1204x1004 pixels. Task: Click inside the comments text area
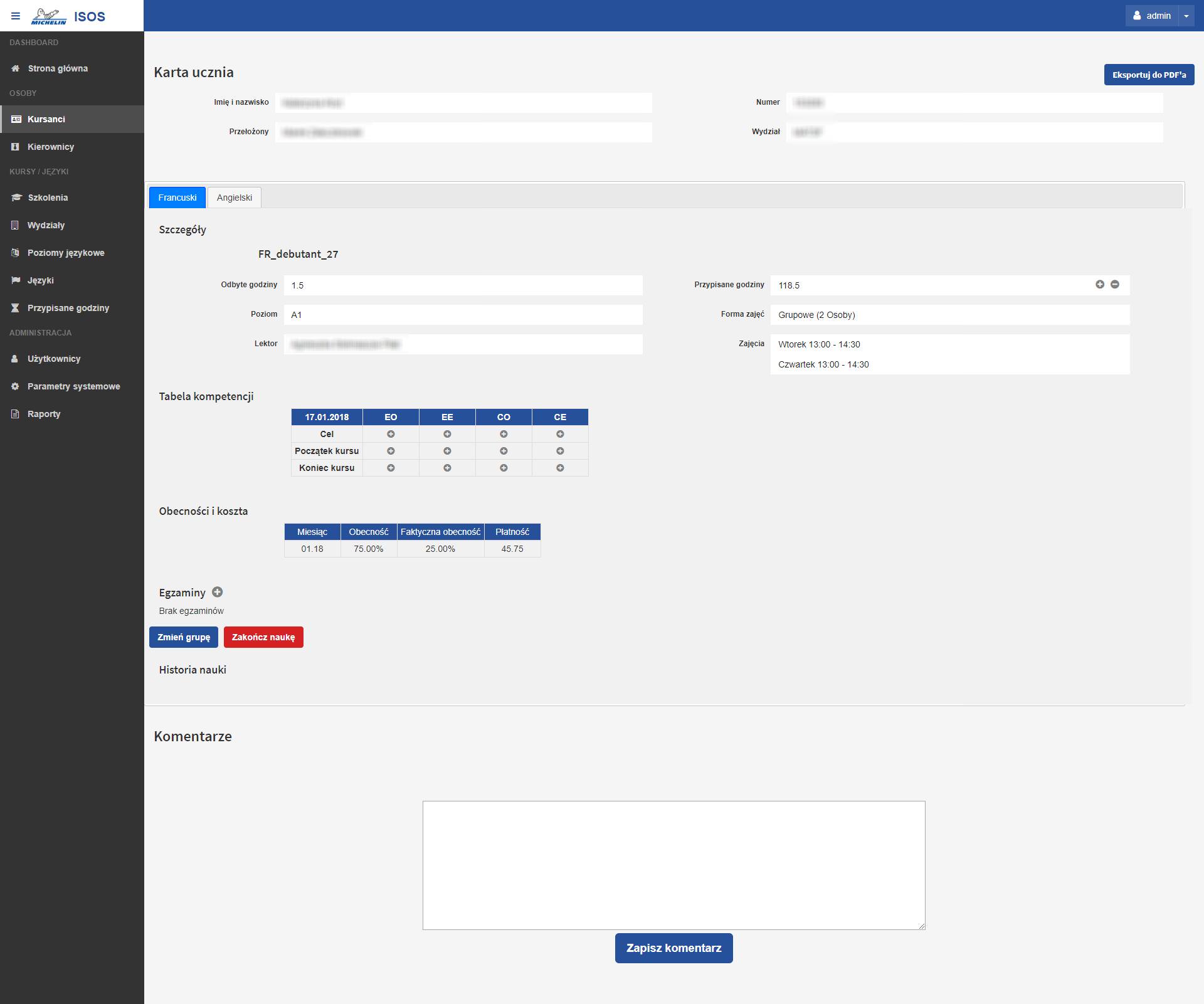point(673,865)
